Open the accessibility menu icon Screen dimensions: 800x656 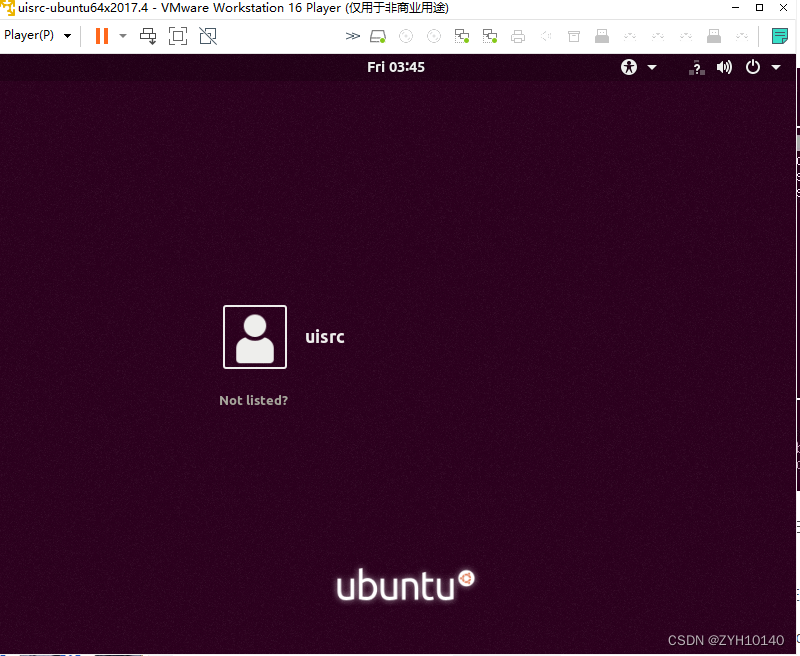click(629, 67)
